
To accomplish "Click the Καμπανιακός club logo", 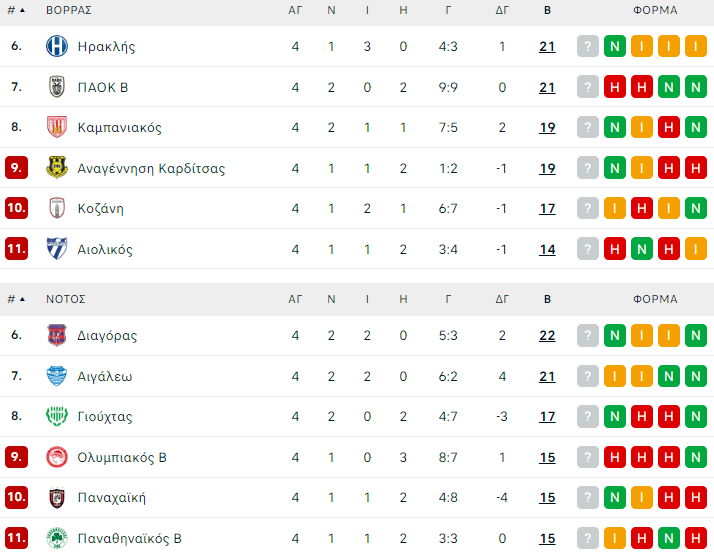I will pyautogui.click(x=56, y=128).
